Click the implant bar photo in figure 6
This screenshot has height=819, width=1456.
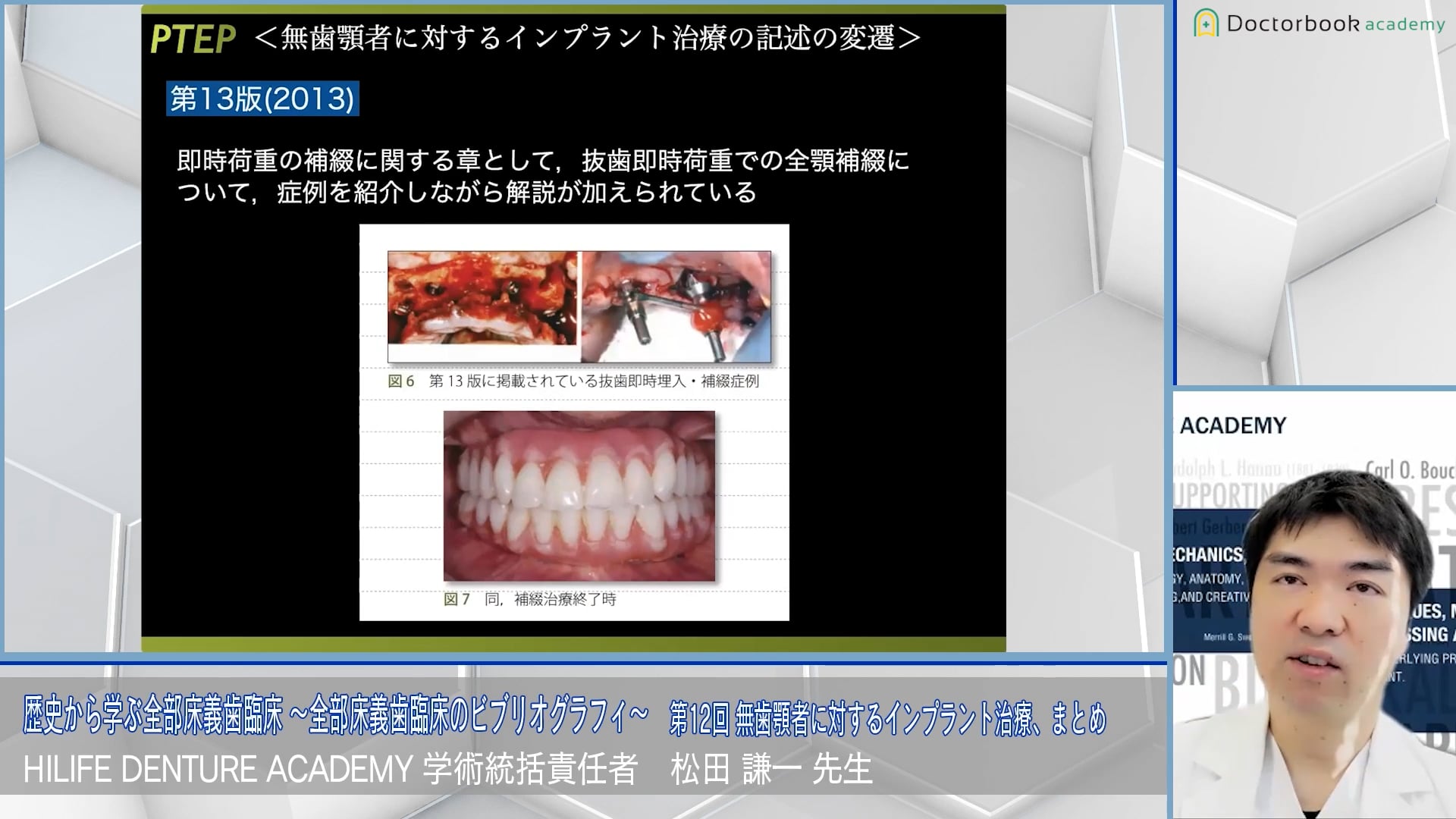tap(676, 306)
